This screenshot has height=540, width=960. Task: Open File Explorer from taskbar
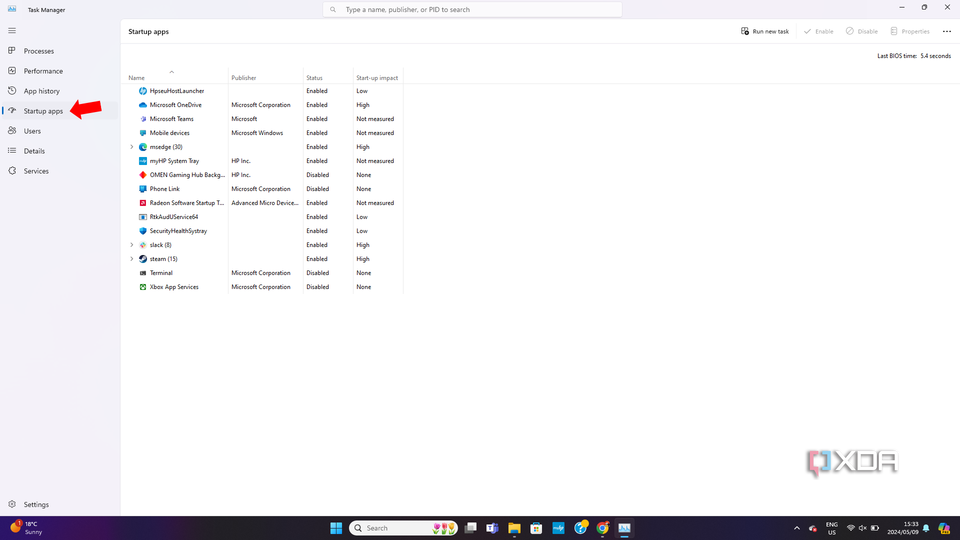coord(514,528)
